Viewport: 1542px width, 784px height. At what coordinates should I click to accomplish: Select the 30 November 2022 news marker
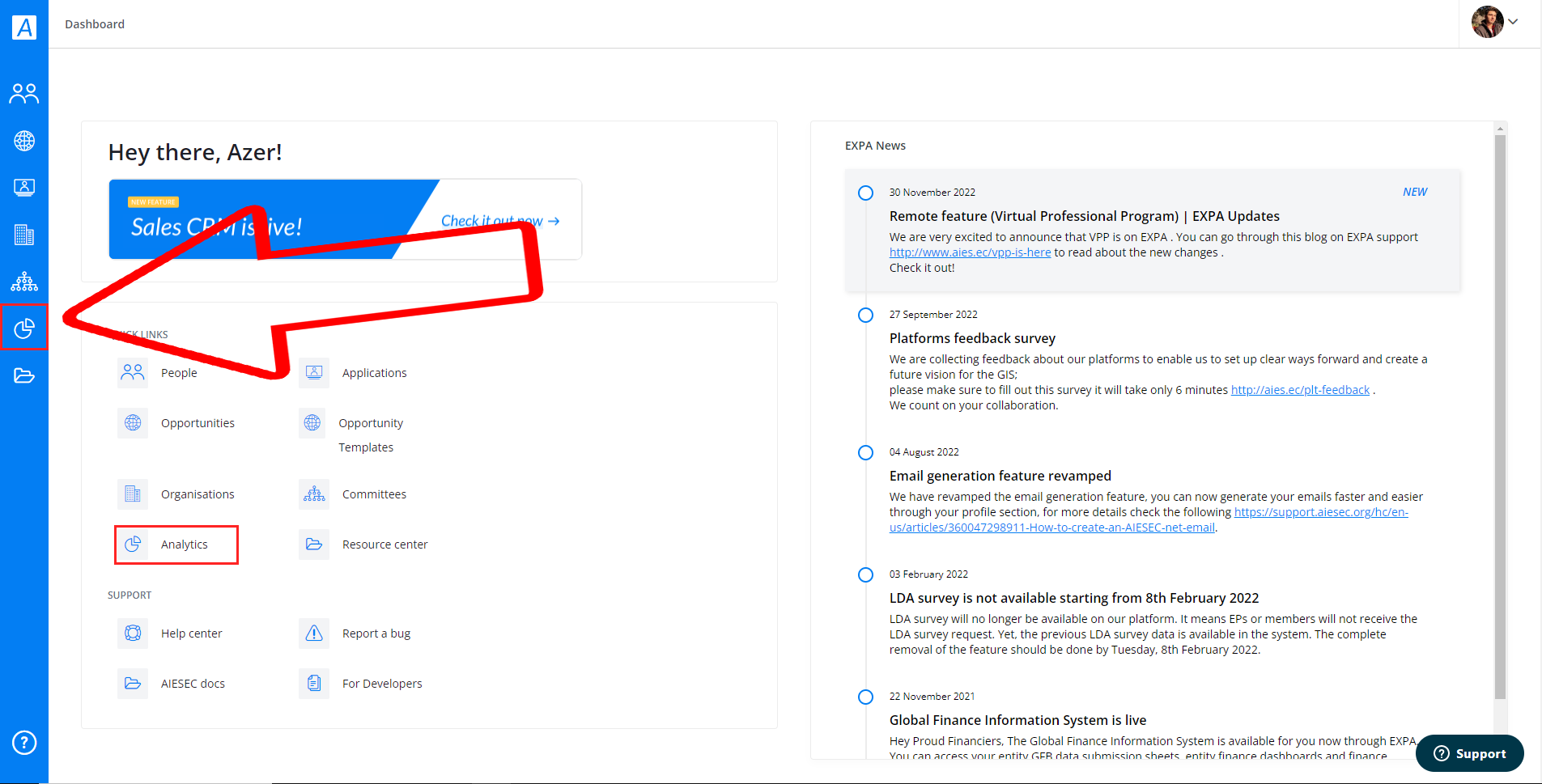point(865,193)
